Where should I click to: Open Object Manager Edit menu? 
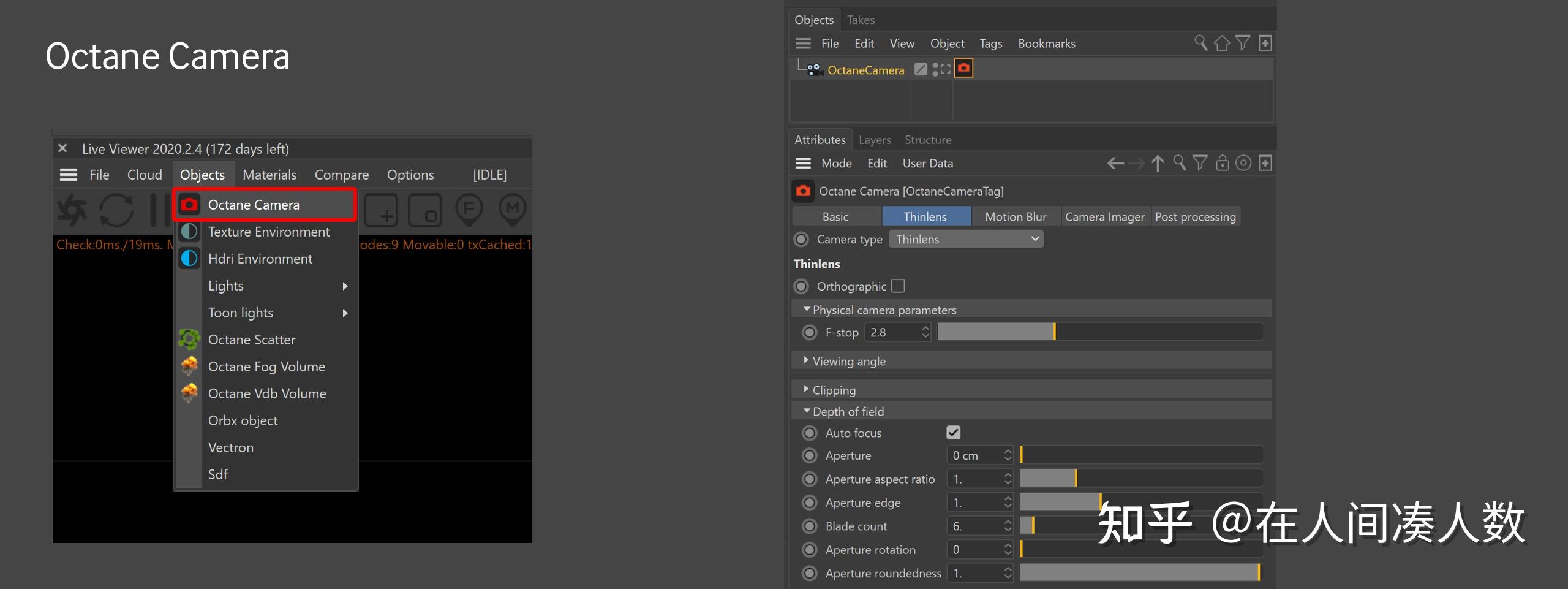point(864,44)
